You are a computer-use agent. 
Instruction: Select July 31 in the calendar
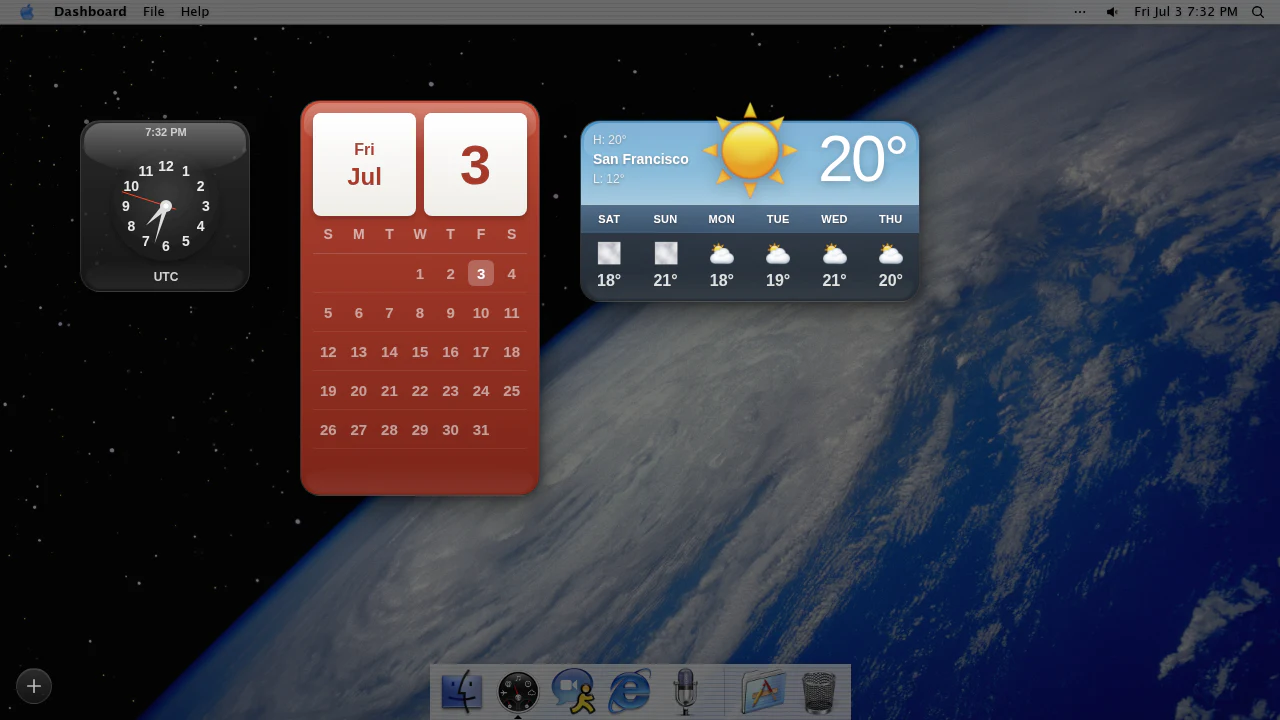coord(481,430)
